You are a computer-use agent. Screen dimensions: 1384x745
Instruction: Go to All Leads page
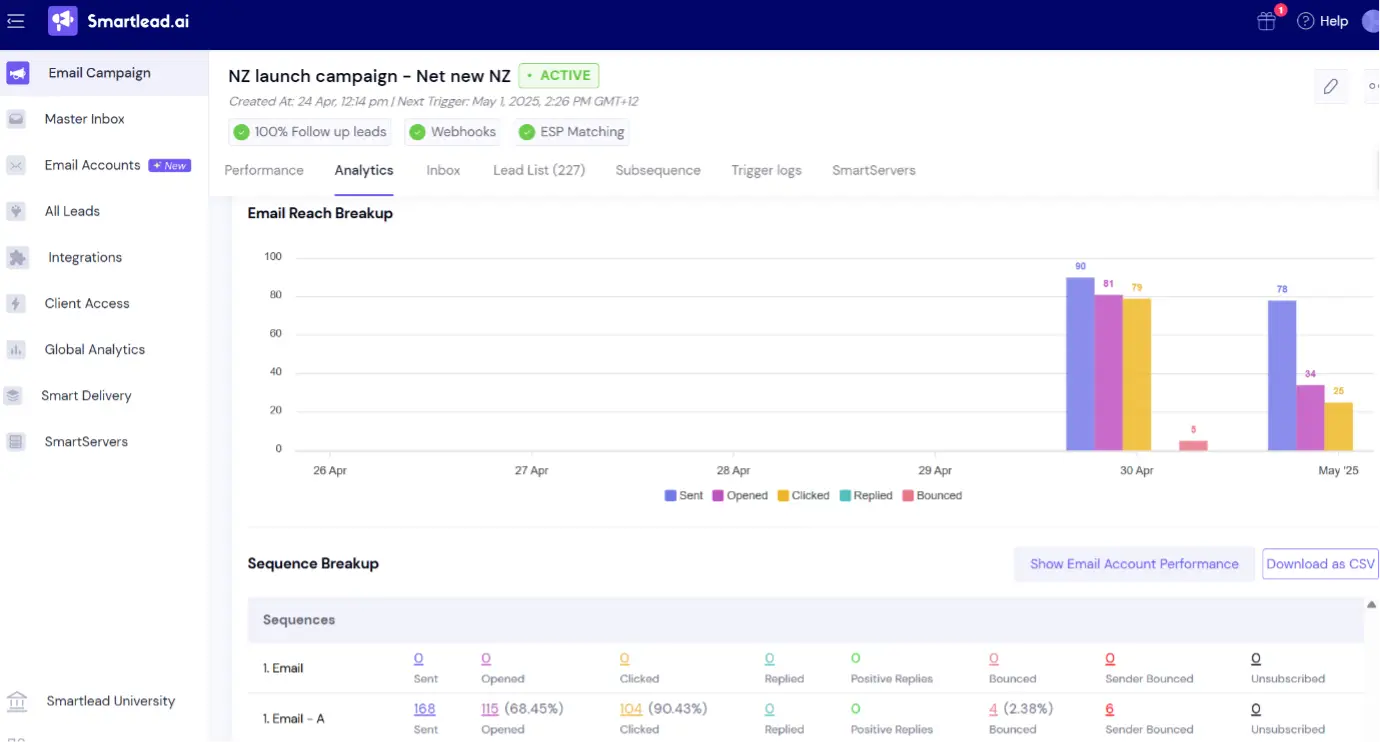(72, 211)
